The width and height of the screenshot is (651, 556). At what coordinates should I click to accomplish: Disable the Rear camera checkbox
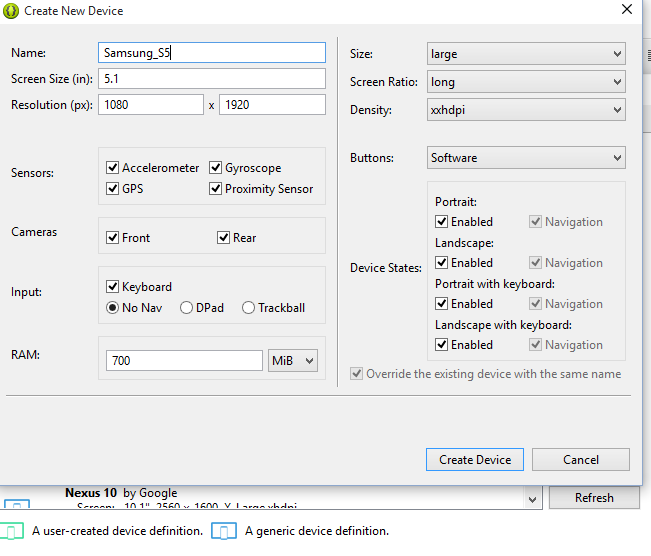tap(223, 238)
